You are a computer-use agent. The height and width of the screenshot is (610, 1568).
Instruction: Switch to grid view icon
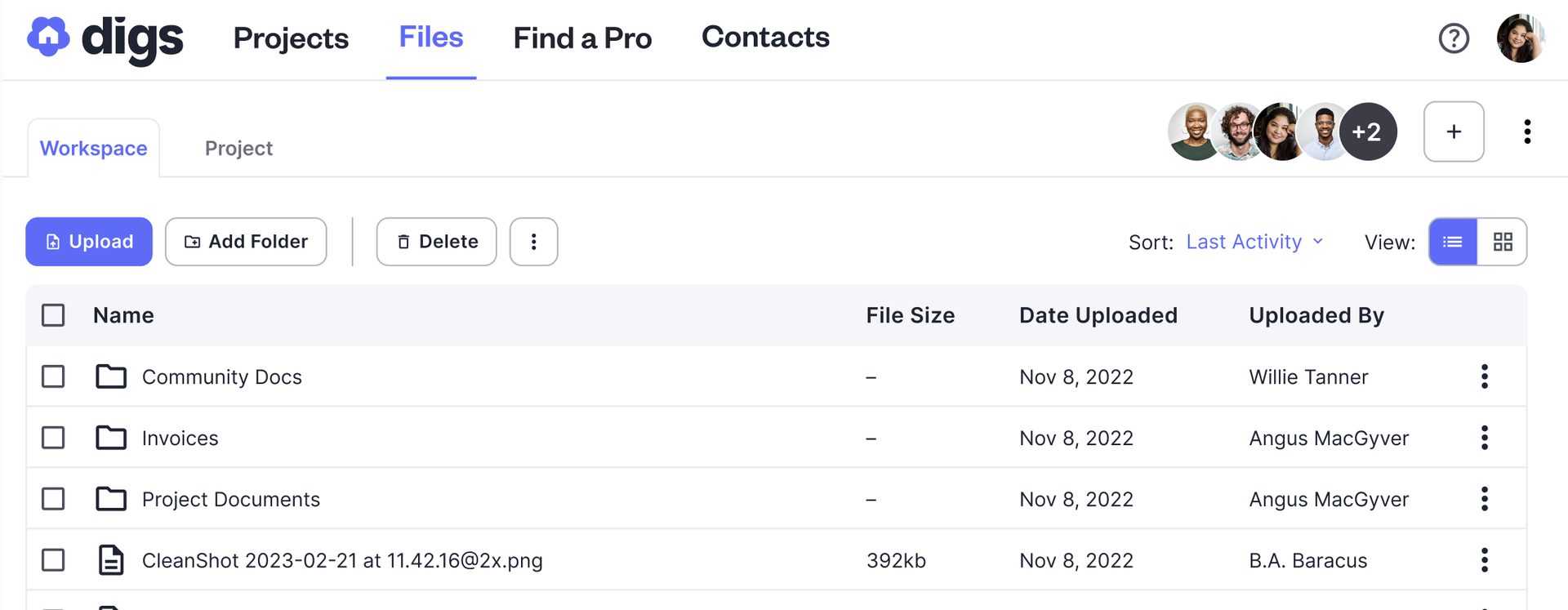1503,242
